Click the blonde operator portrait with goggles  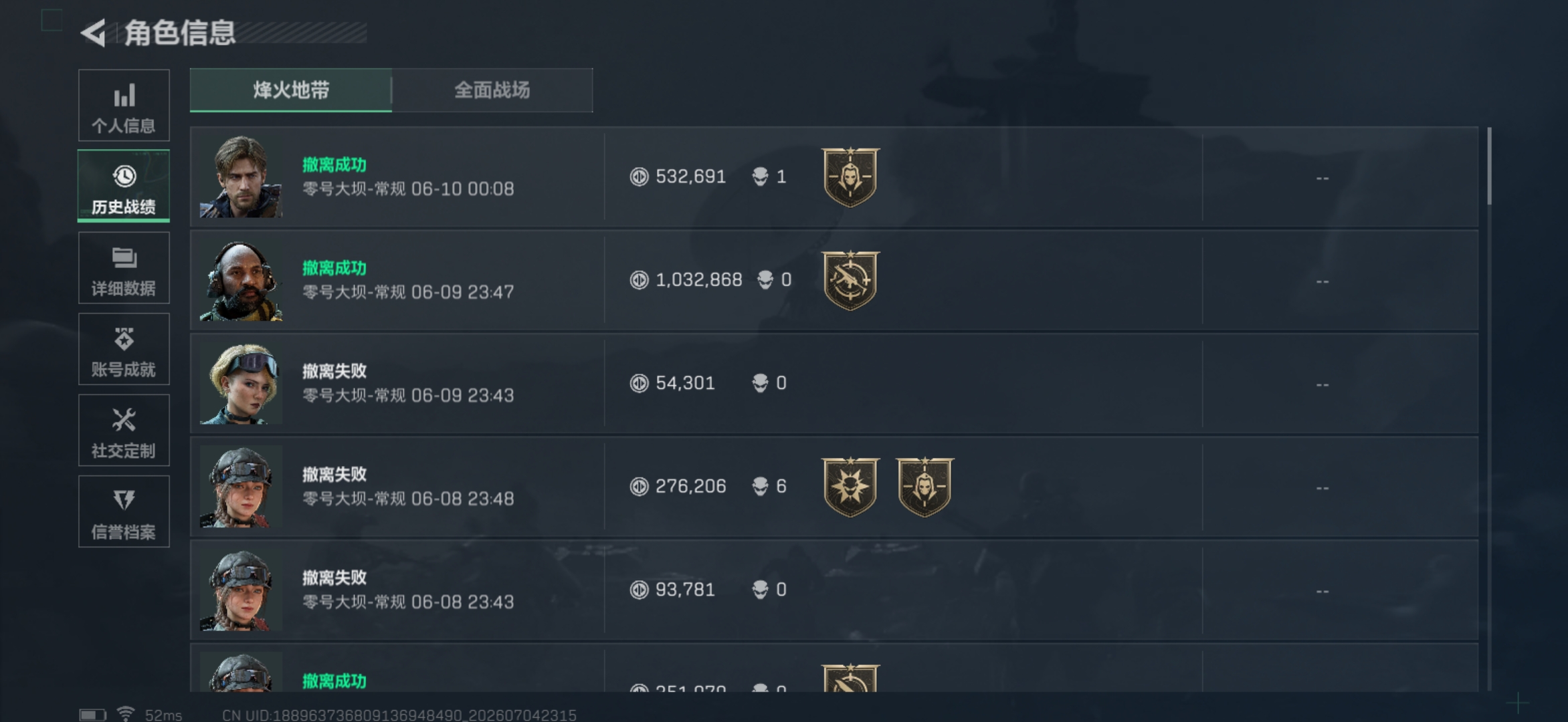[x=241, y=384]
